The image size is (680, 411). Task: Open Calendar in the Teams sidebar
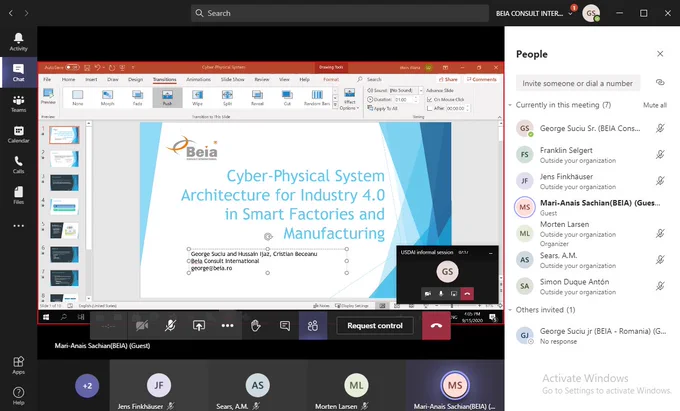click(18, 134)
